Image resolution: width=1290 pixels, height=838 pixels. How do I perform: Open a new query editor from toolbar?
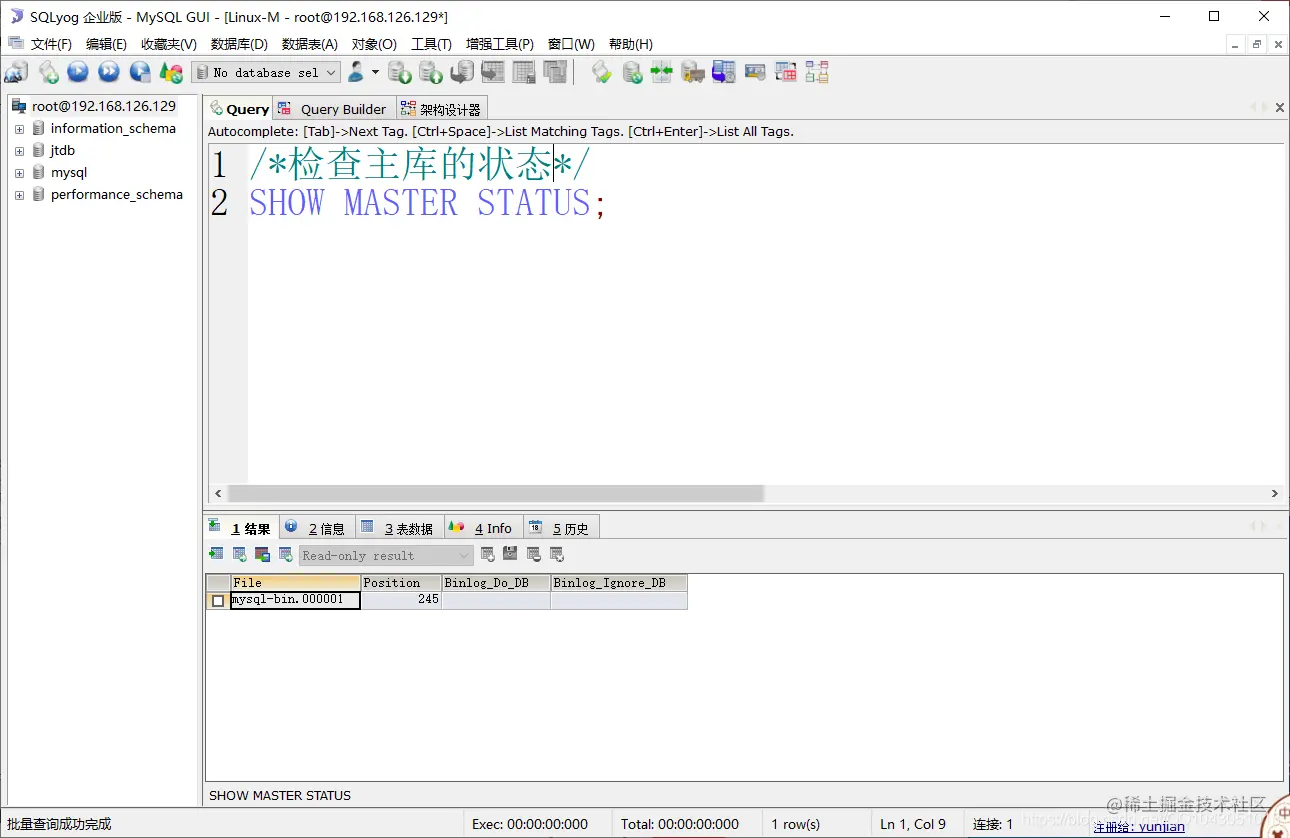tap(48, 72)
